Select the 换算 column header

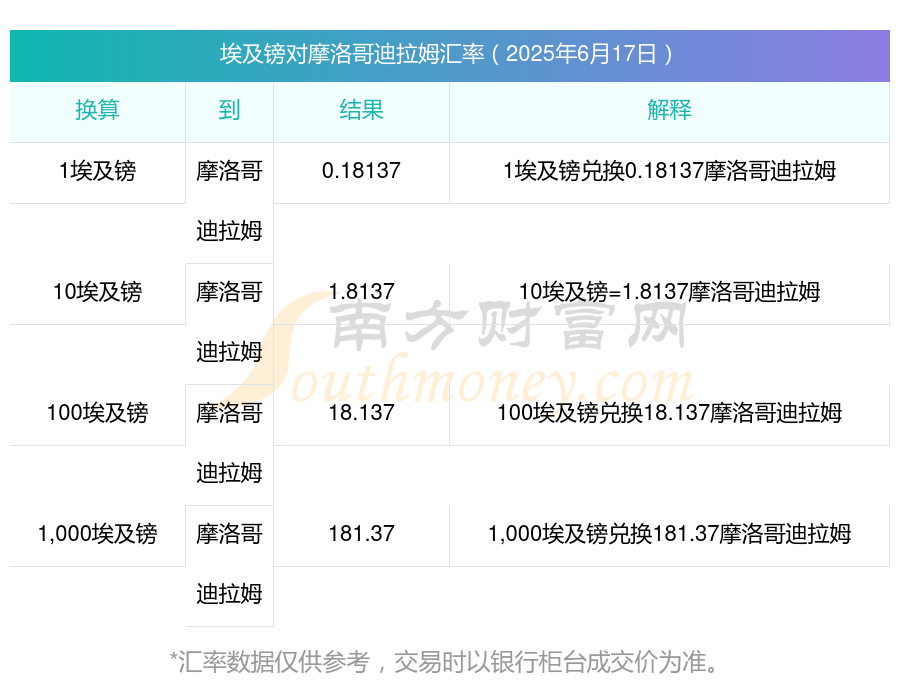tap(98, 110)
